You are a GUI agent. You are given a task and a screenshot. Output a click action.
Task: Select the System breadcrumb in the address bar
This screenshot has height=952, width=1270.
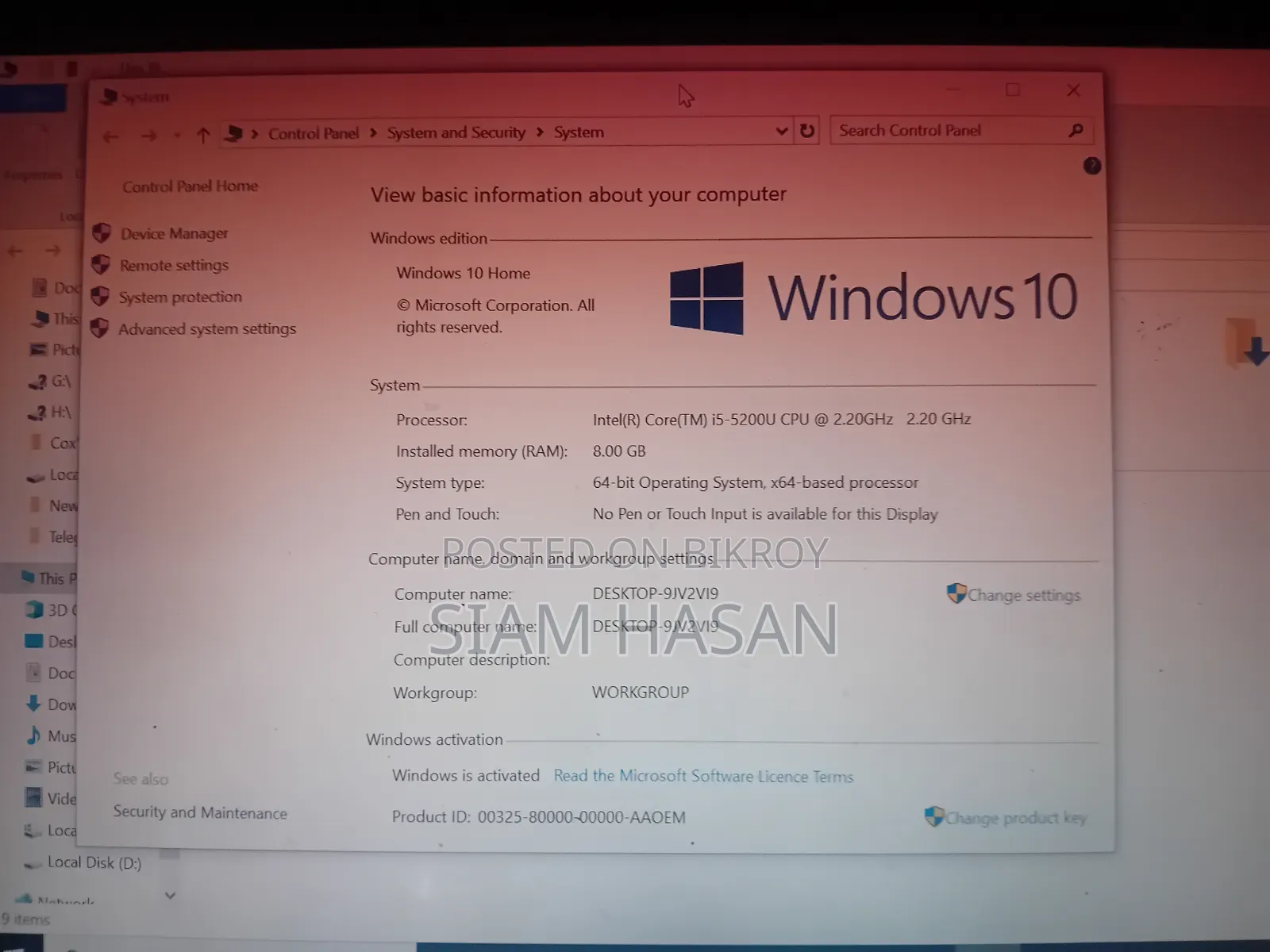click(579, 132)
